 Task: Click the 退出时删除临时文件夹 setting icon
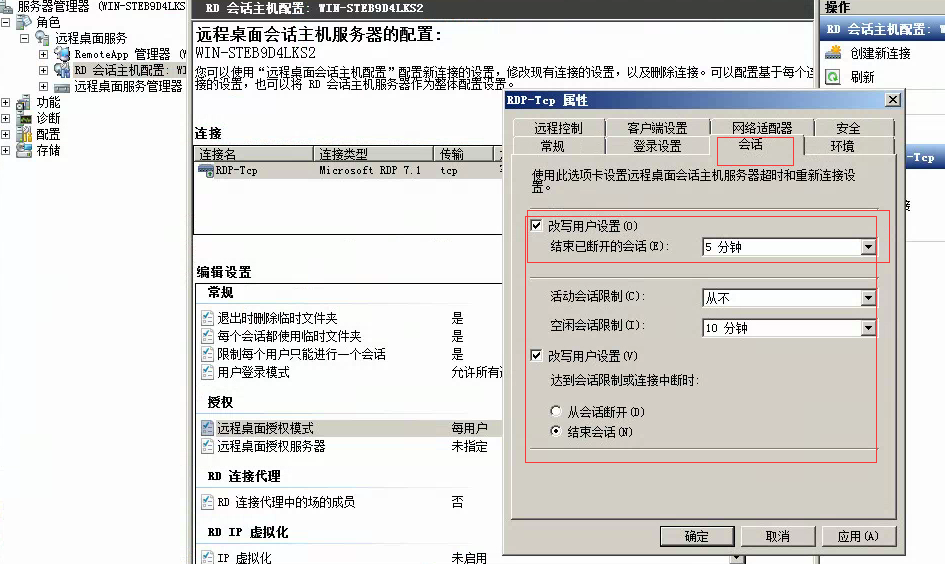[x=207, y=318]
